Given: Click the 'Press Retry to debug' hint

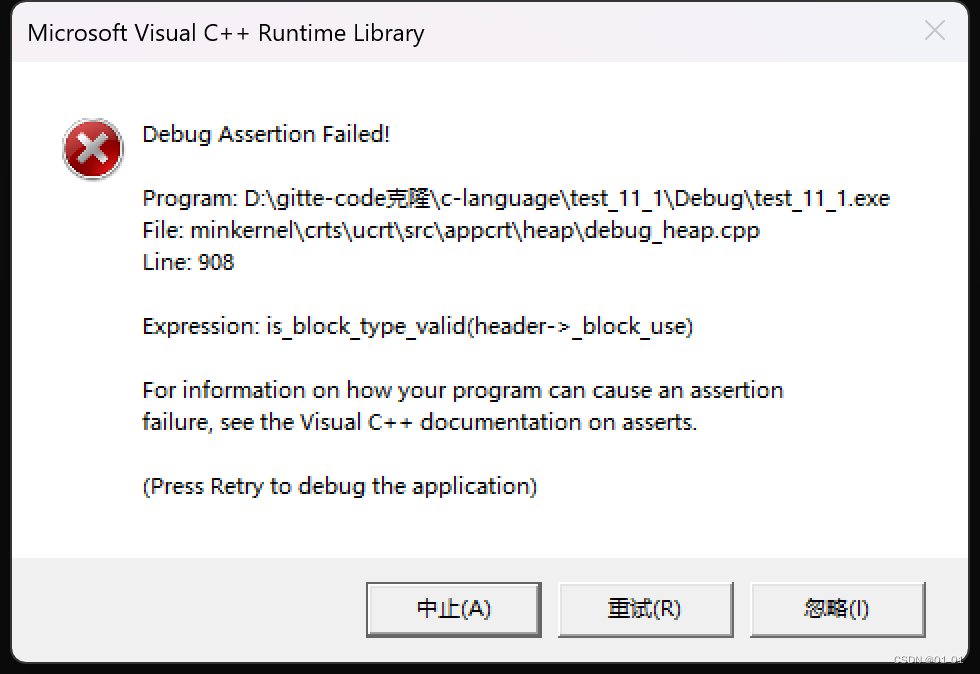Looking at the screenshot, I should [x=340, y=486].
